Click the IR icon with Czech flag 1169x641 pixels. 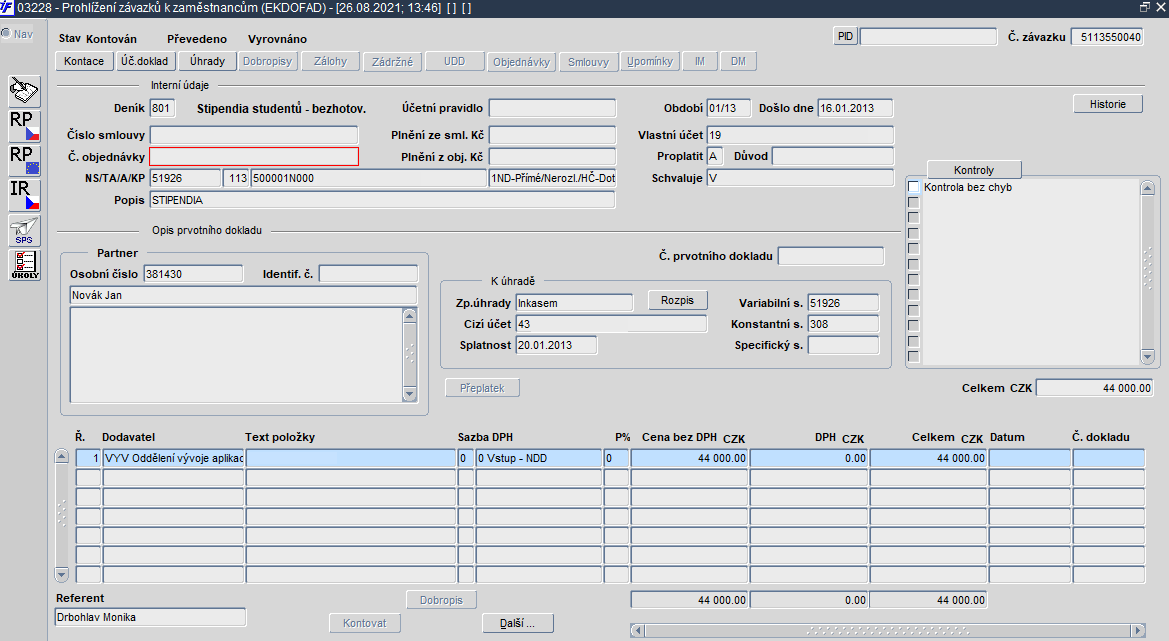(x=25, y=195)
